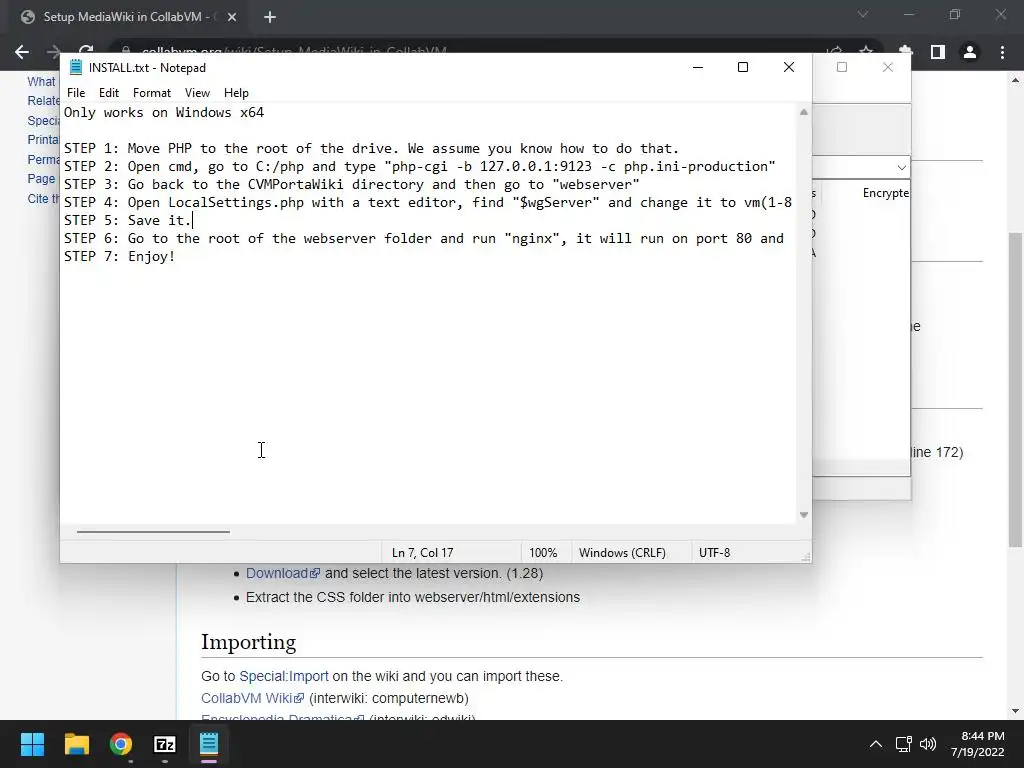The height and width of the screenshot is (768, 1024).
Task: Click the 'STEP 6: Go to the root' line
Action: [424, 238]
